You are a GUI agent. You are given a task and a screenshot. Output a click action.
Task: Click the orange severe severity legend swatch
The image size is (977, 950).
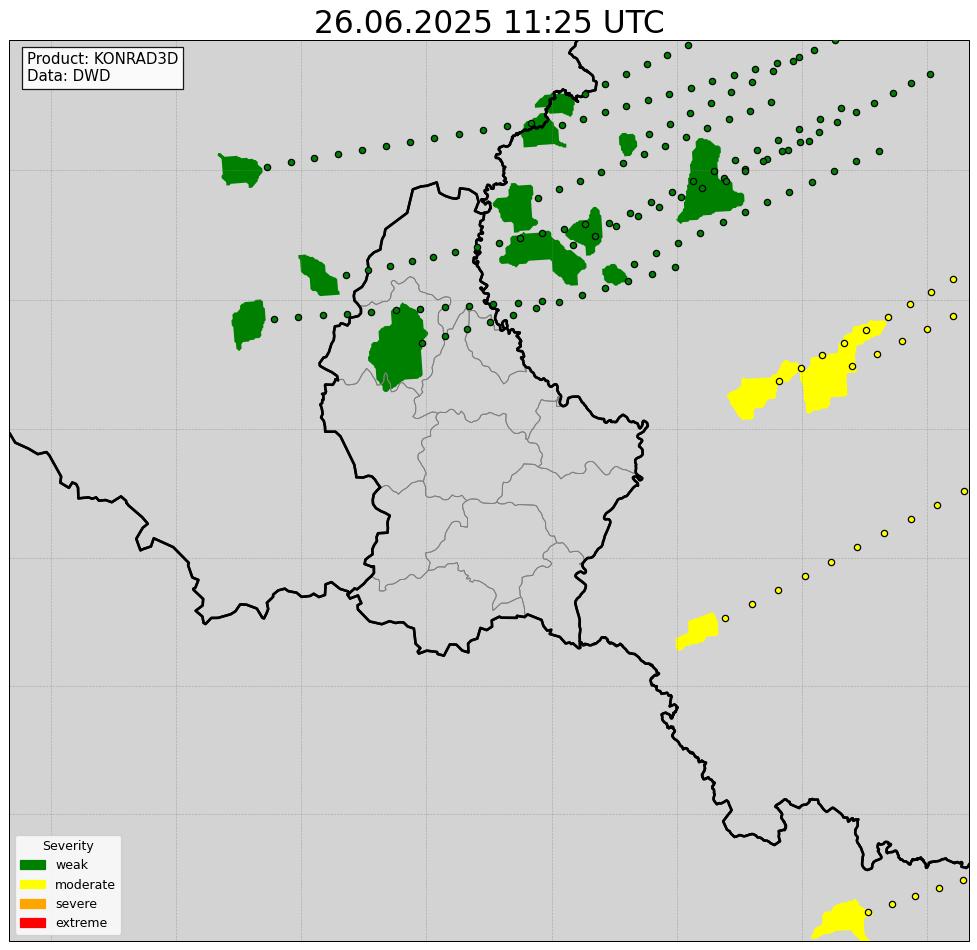[33, 903]
